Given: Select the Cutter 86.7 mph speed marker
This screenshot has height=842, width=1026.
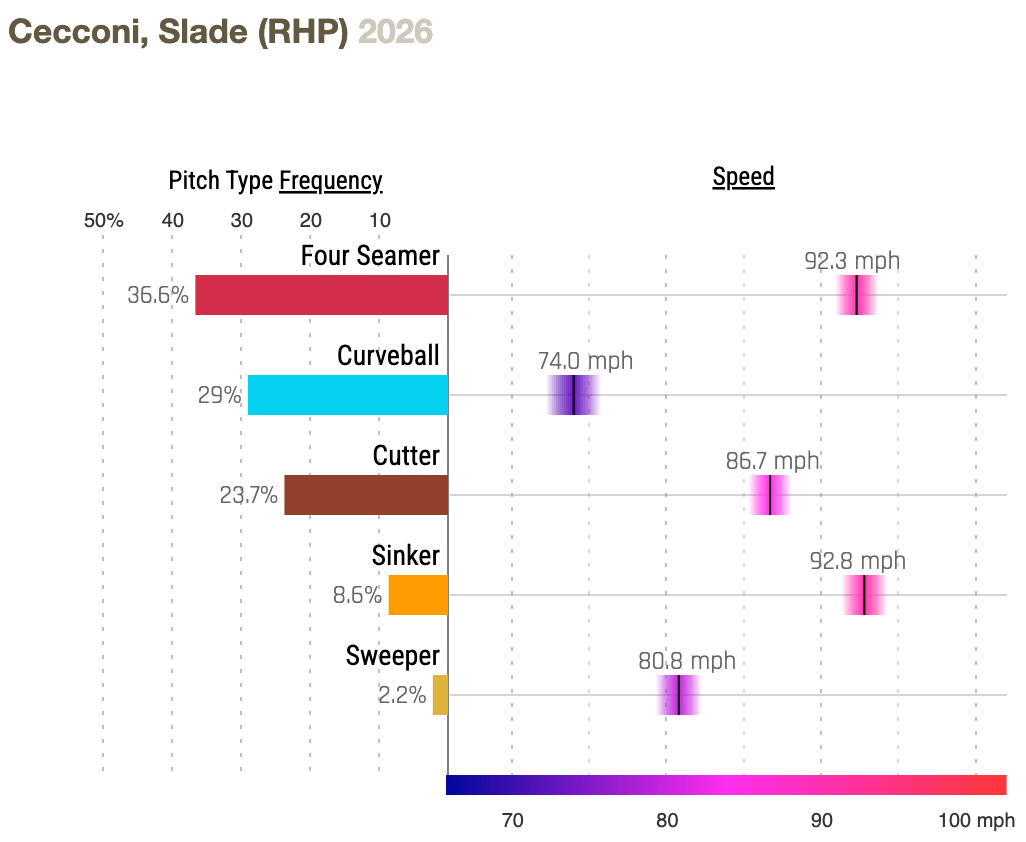Looking at the screenshot, I should coord(770,495).
